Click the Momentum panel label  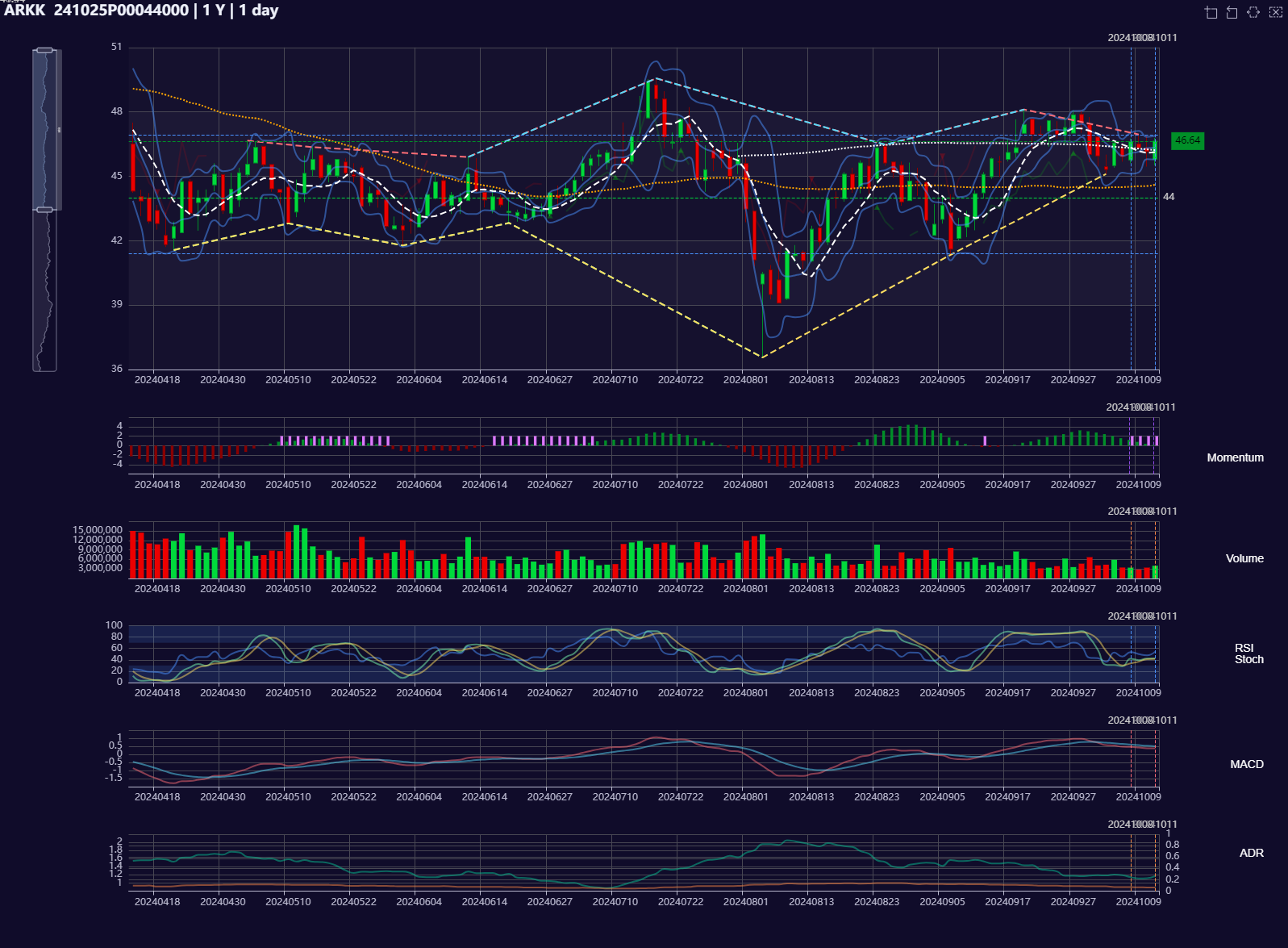[1235, 457]
